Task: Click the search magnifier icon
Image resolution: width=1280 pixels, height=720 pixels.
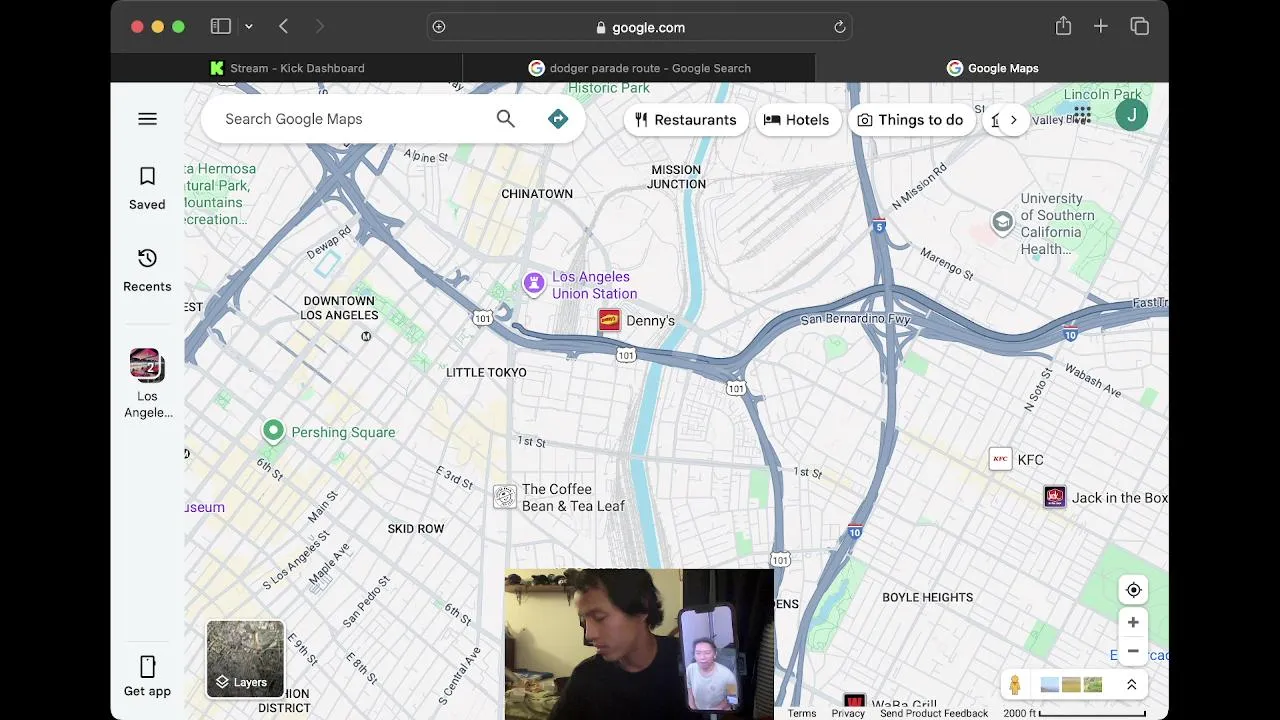Action: point(505,119)
